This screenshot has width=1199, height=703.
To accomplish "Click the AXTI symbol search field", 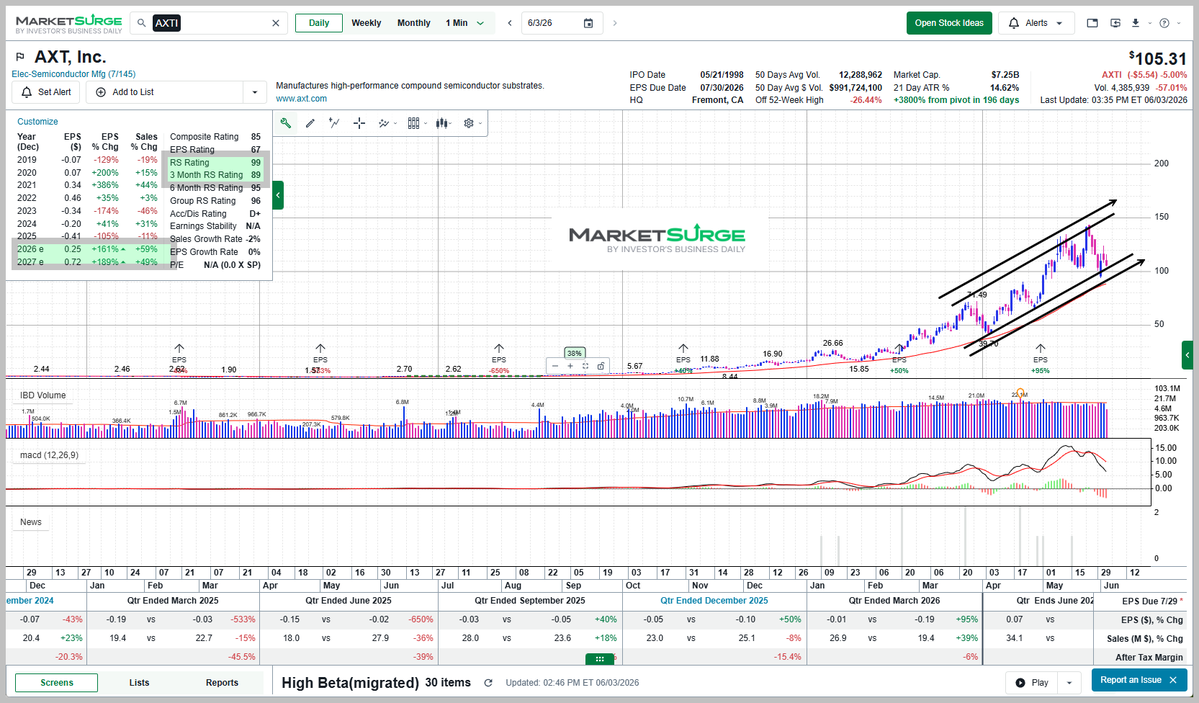I will pyautogui.click(x=210, y=23).
